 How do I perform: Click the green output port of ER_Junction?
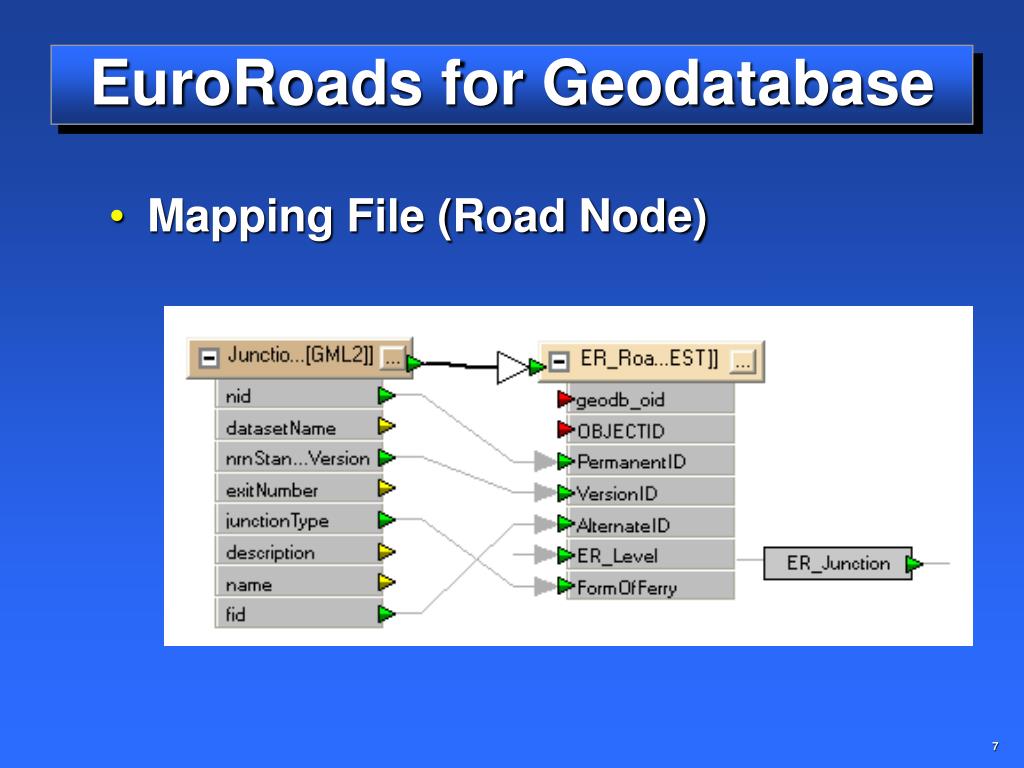coord(914,564)
